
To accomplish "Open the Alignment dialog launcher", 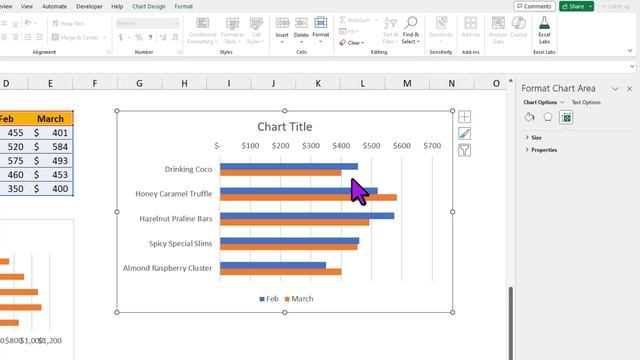I will click(109, 52).
